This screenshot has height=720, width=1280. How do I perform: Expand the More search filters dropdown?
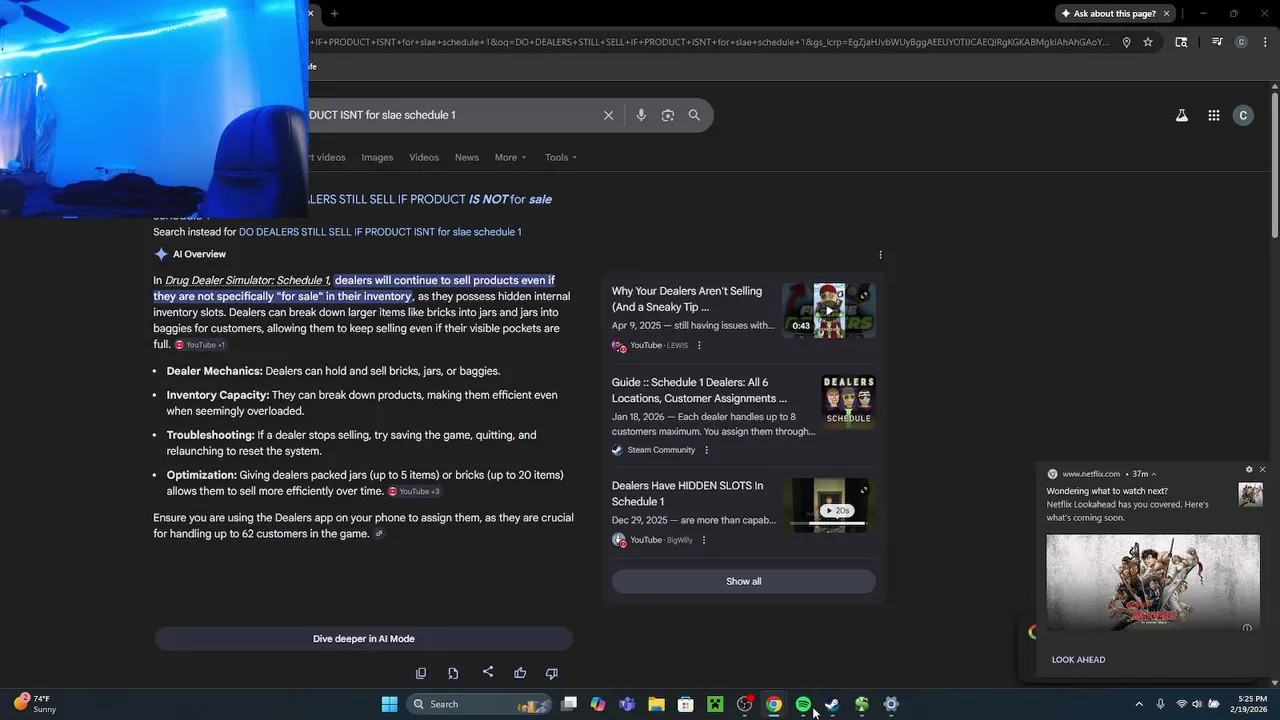tap(510, 158)
